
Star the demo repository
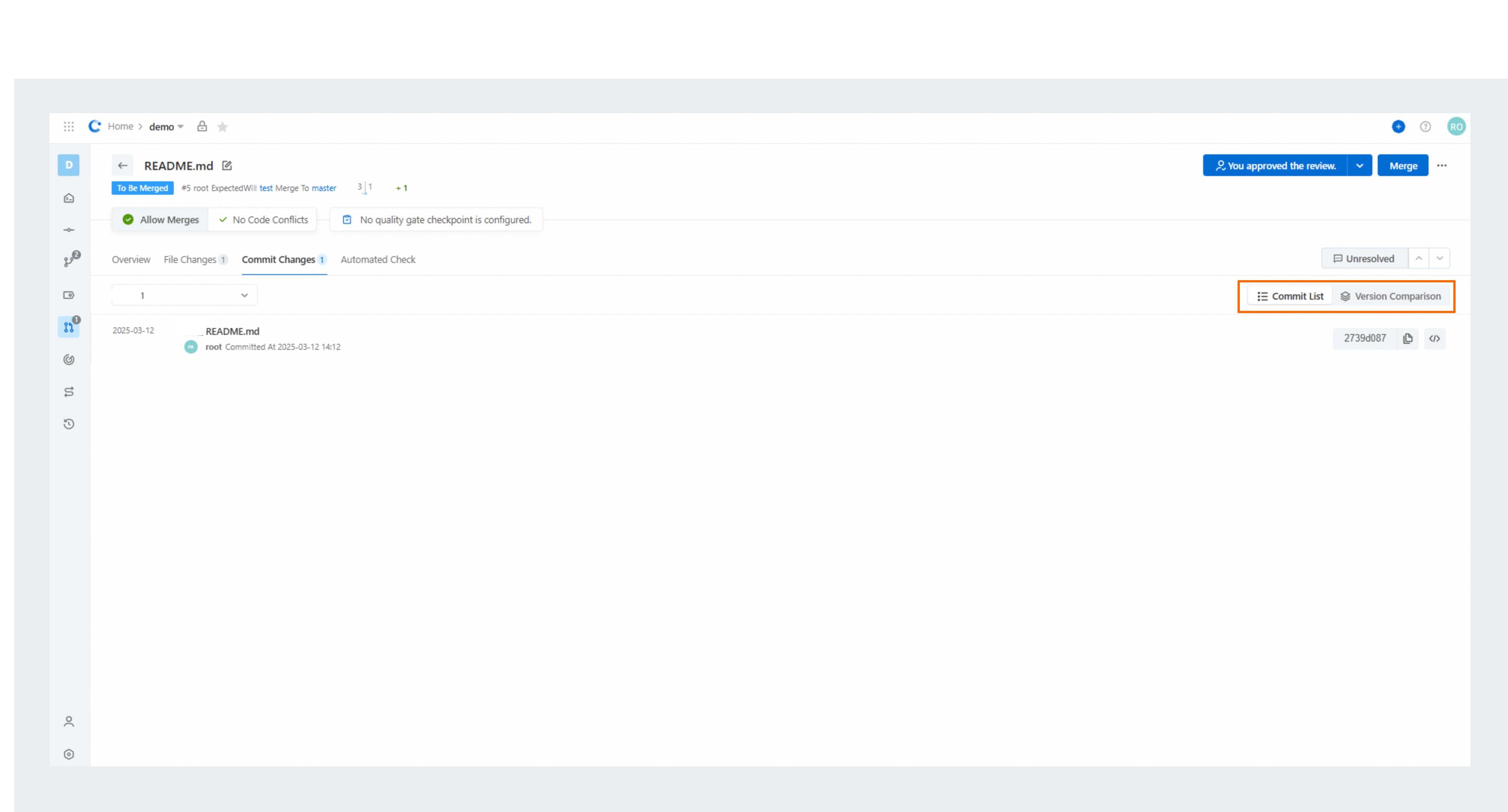(x=222, y=127)
